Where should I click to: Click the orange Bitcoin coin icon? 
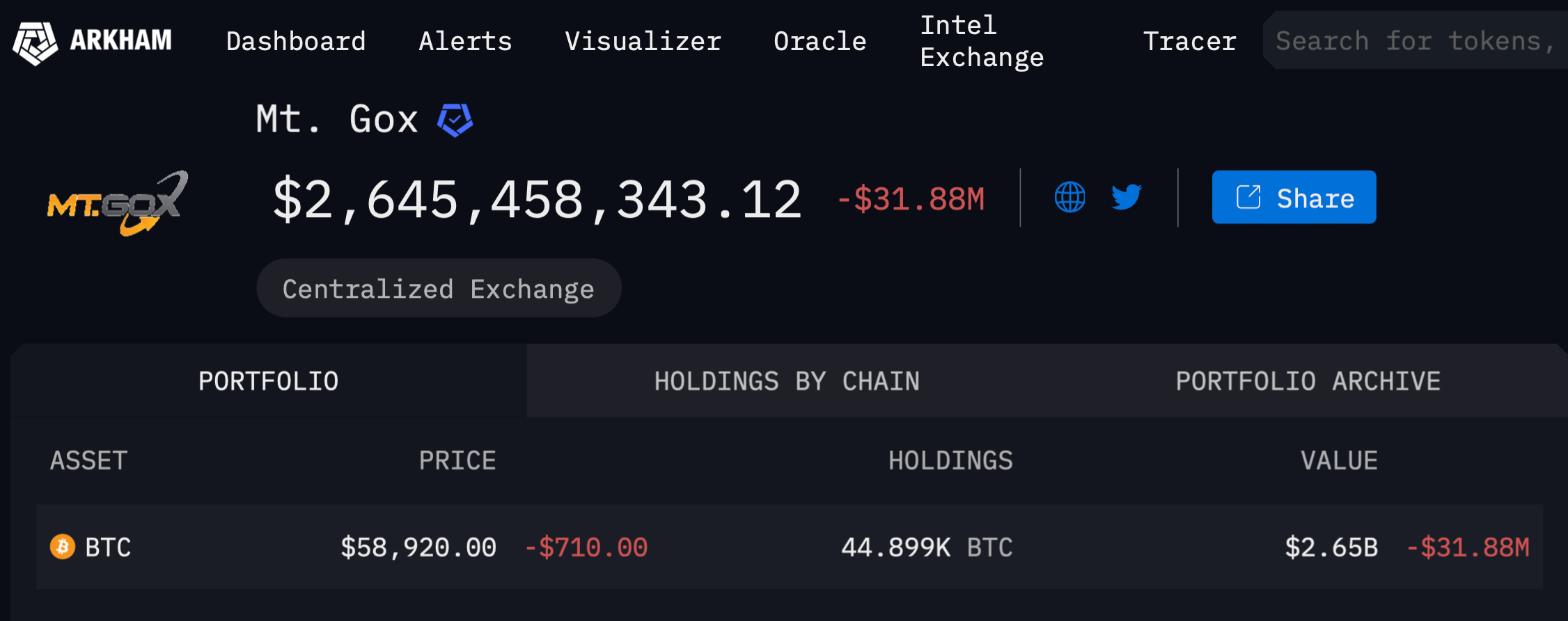tap(63, 547)
